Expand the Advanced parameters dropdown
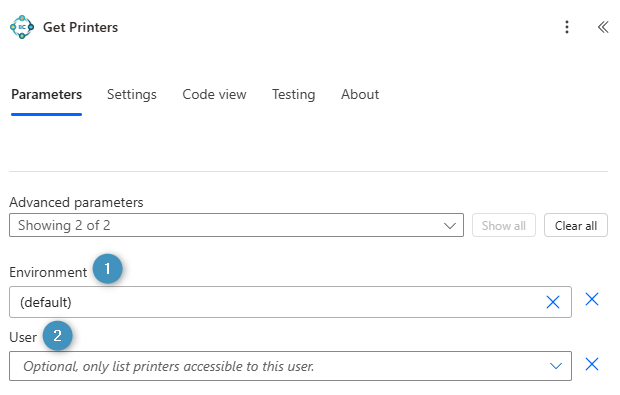Image resolution: width=620 pixels, height=395 pixels. (x=236, y=225)
